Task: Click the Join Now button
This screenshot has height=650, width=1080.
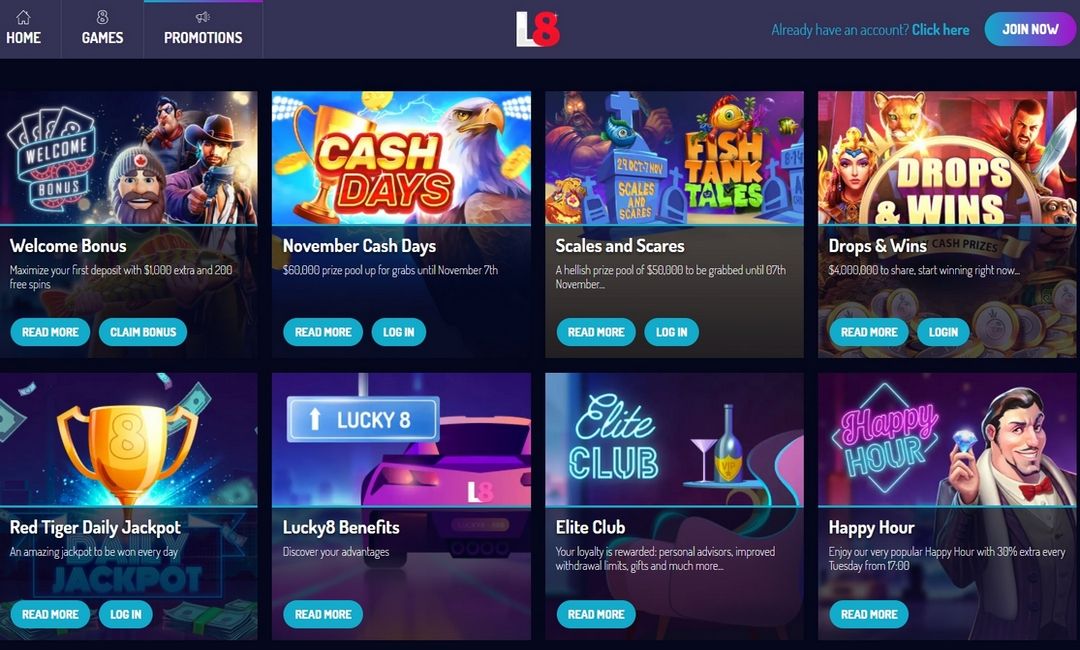Action: pyautogui.click(x=1030, y=29)
